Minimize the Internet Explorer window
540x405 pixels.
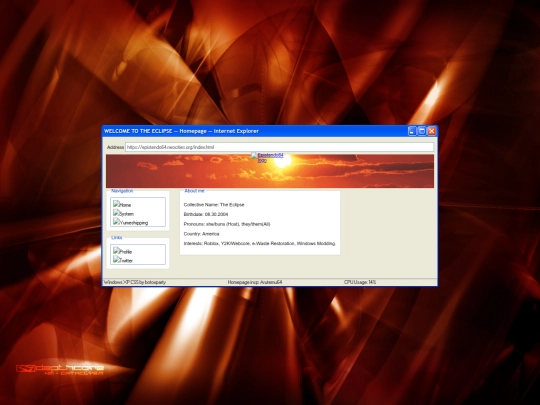point(412,131)
